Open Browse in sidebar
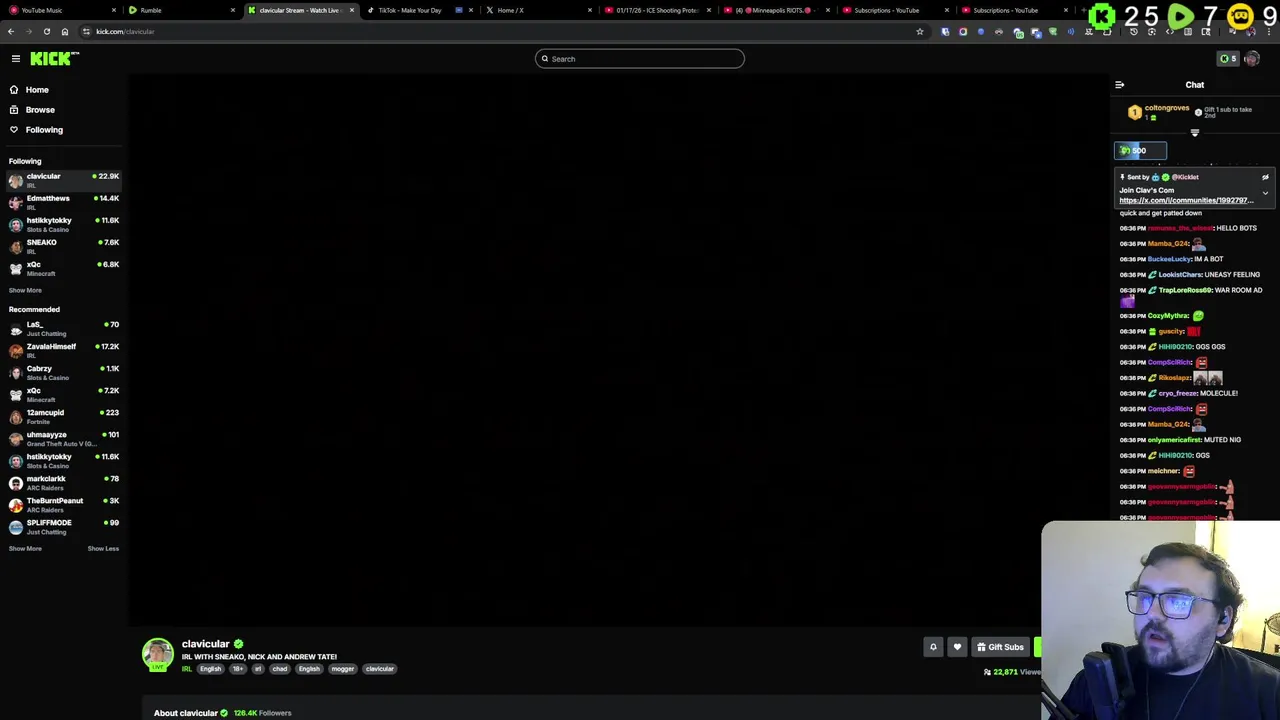 click(40, 110)
